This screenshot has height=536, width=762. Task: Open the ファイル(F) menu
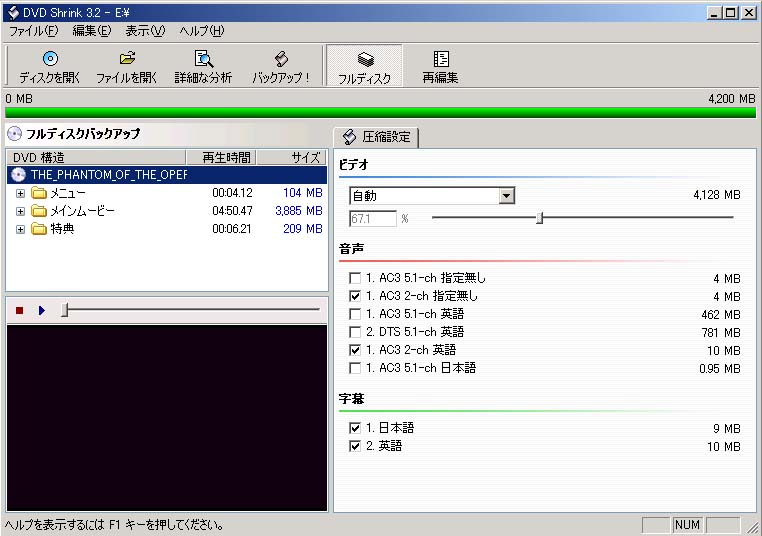(x=34, y=31)
